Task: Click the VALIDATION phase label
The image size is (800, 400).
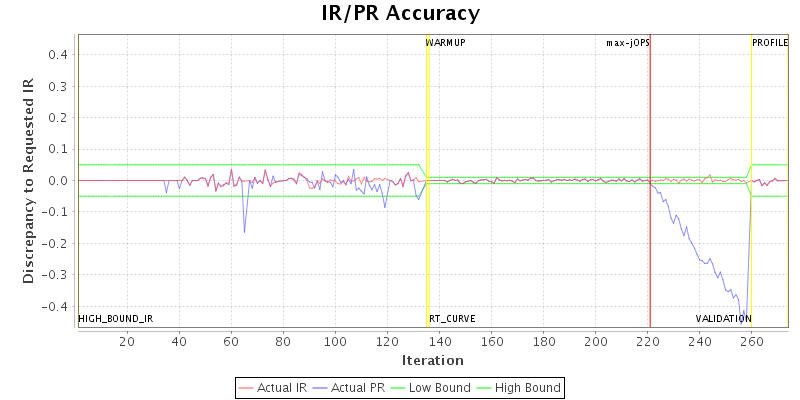Action: point(723,319)
